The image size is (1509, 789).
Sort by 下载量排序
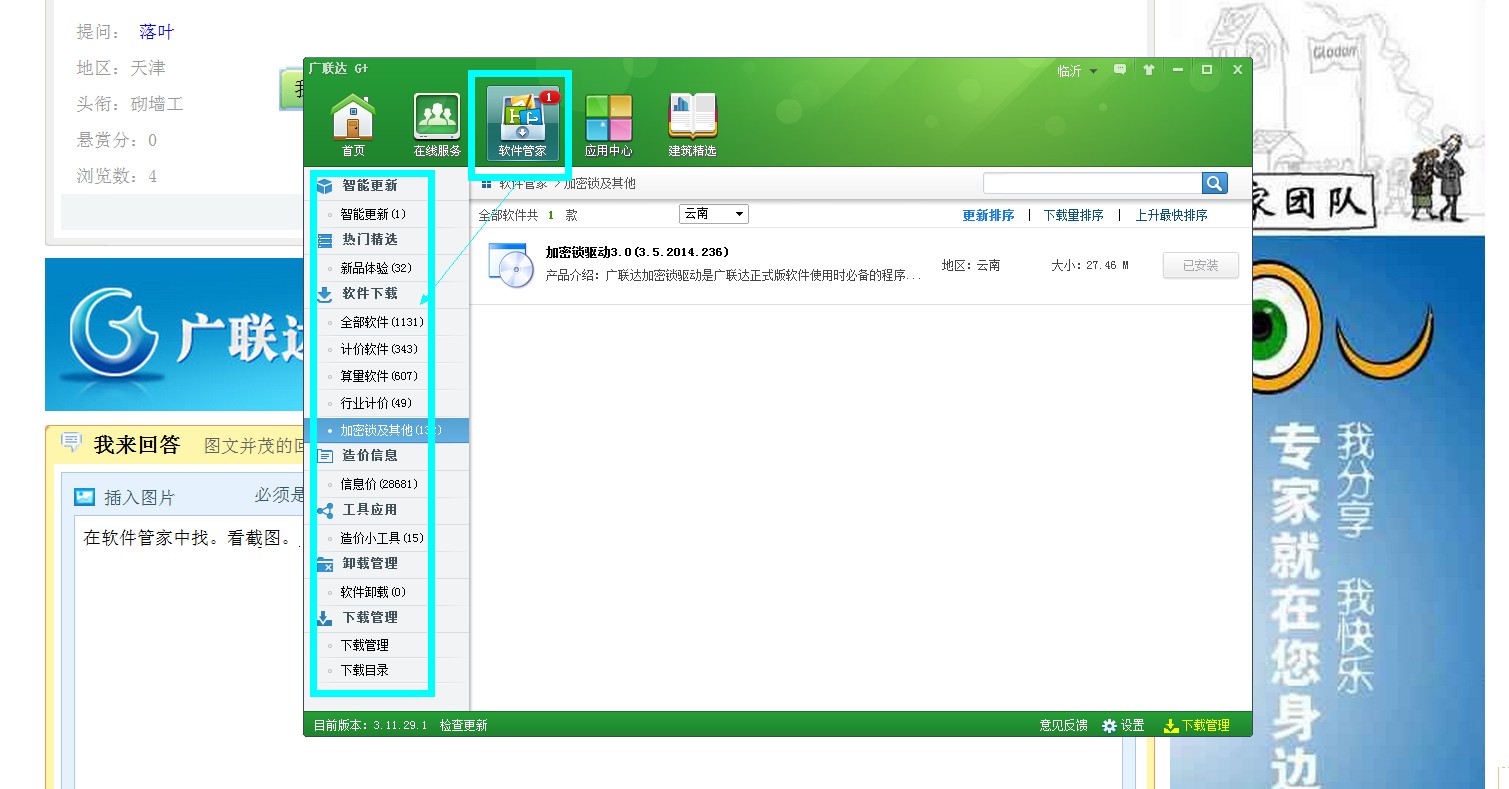click(x=1073, y=215)
